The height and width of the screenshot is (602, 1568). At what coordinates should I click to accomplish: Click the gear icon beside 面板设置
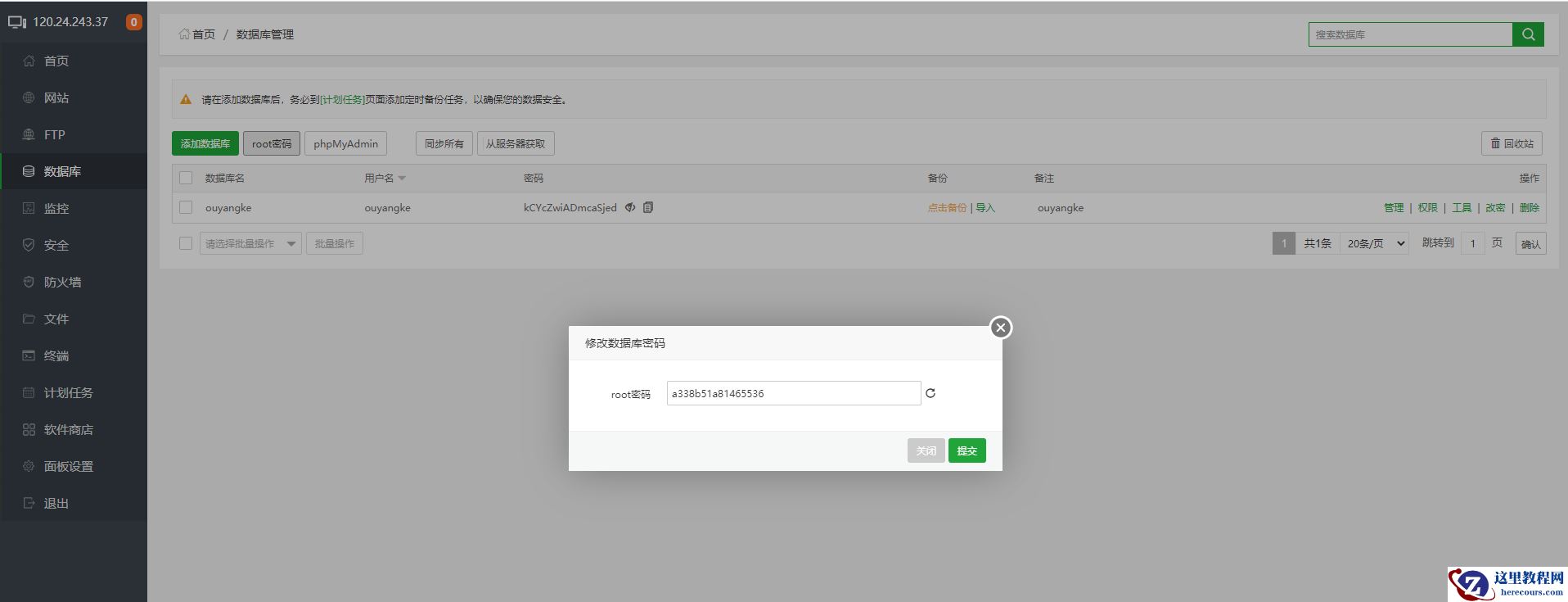pos(29,466)
